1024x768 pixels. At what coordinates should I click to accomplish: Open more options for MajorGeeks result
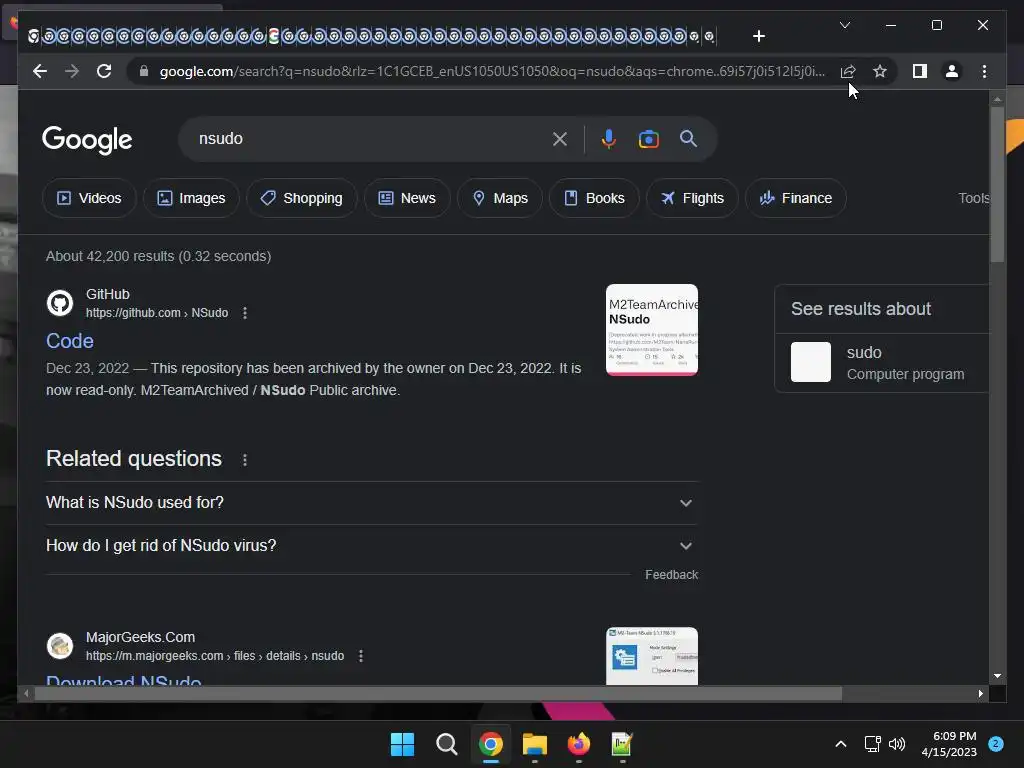tap(360, 656)
